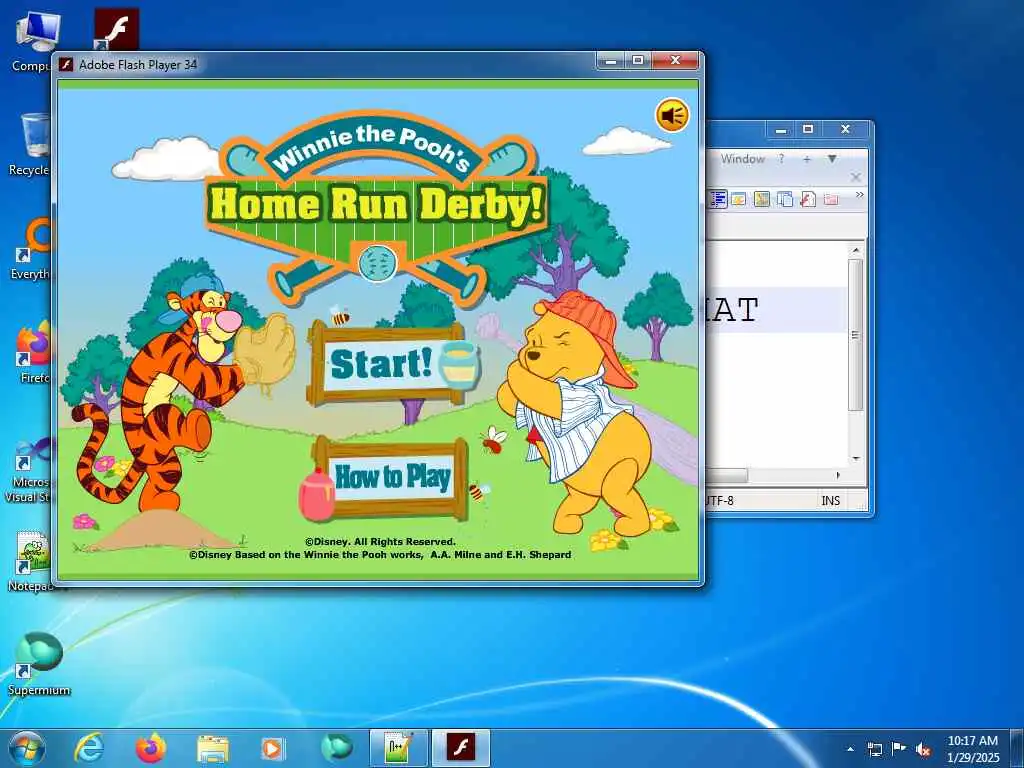
Task: Open the taskbar clock showing 10:17 AM
Action: (x=973, y=749)
